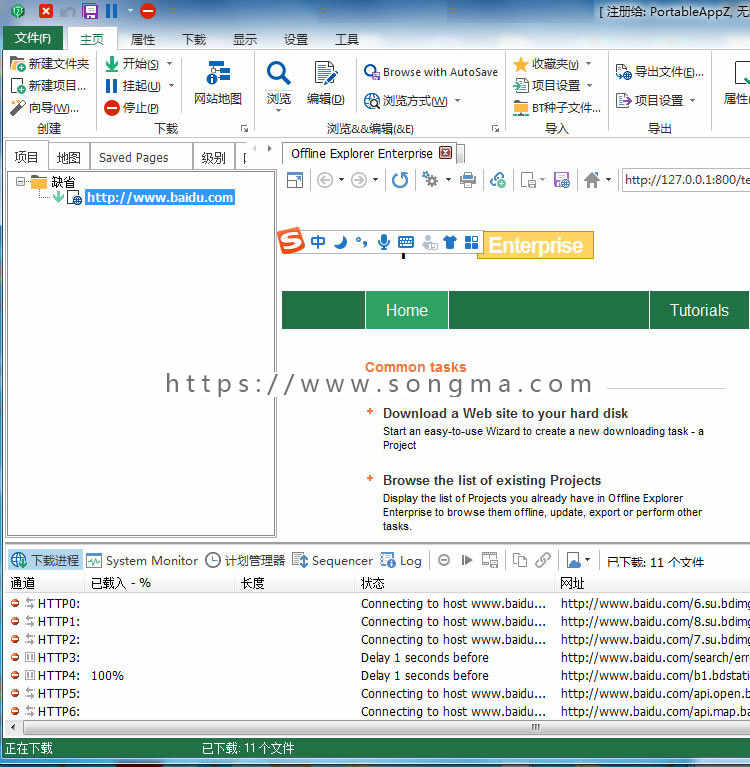This screenshot has height=767, width=750.
Task: Click the Sogou soft keyboard icon
Action: (406, 242)
